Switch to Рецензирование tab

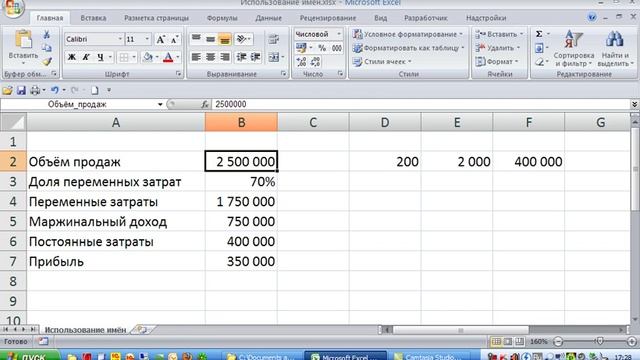click(328, 18)
